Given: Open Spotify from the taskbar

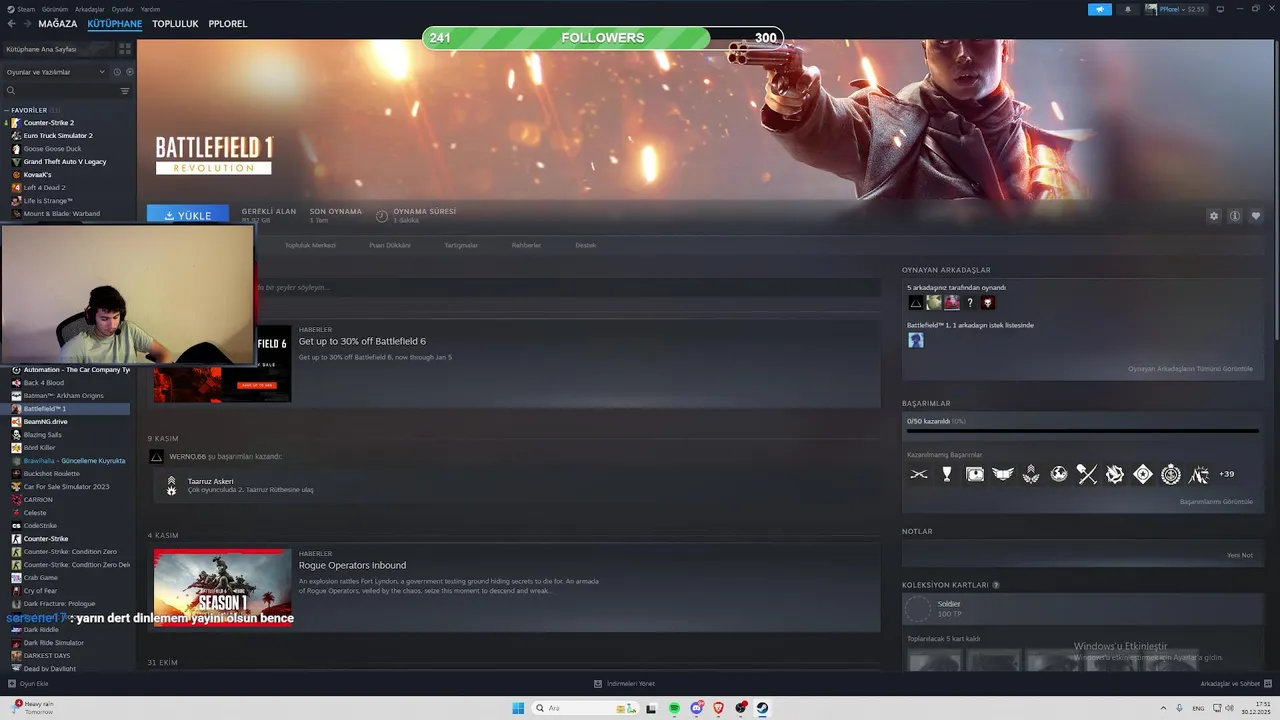Looking at the screenshot, I should tap(674, 708).
